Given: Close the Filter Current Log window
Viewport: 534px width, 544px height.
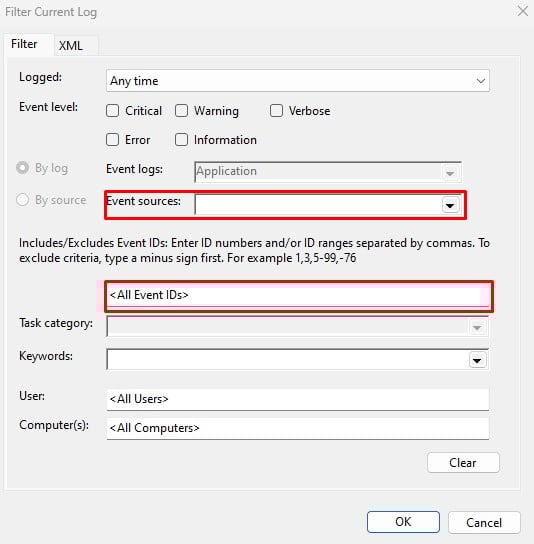Looking at the screenshot, I should point(523,11).
